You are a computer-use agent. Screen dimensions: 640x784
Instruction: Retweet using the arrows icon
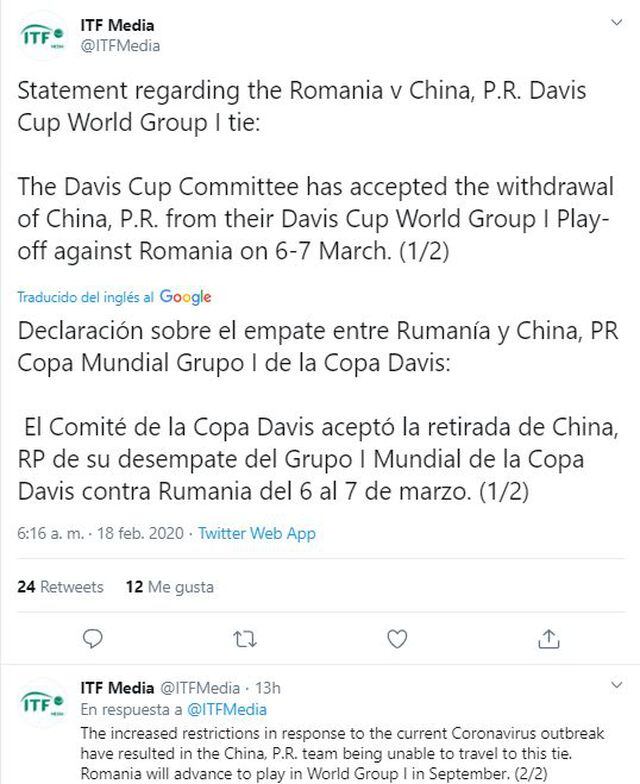tap(244, 638)
